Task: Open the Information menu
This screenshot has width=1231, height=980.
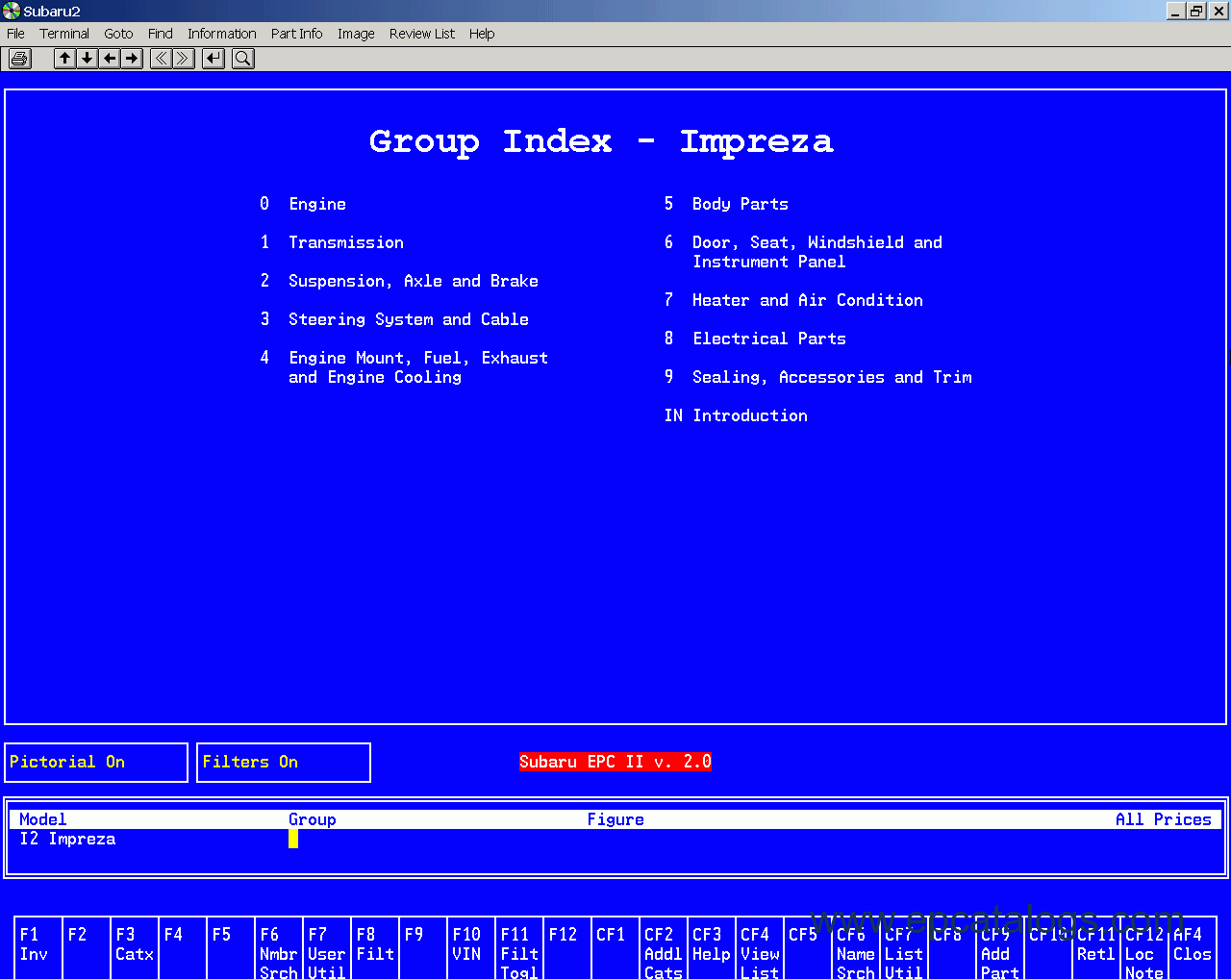Action: point(222,34)
